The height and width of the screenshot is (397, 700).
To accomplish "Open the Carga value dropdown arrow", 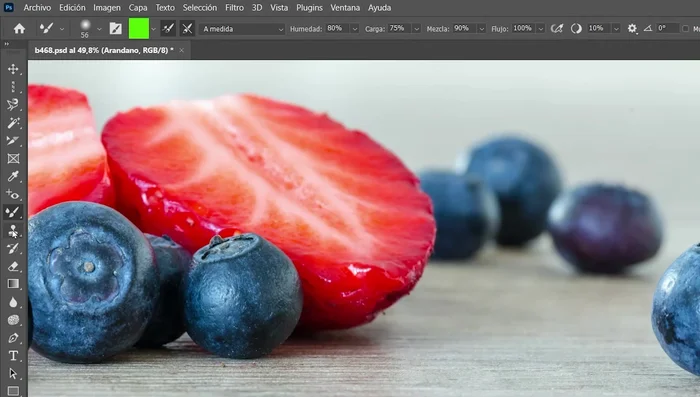I will click(x=417, y=29).
